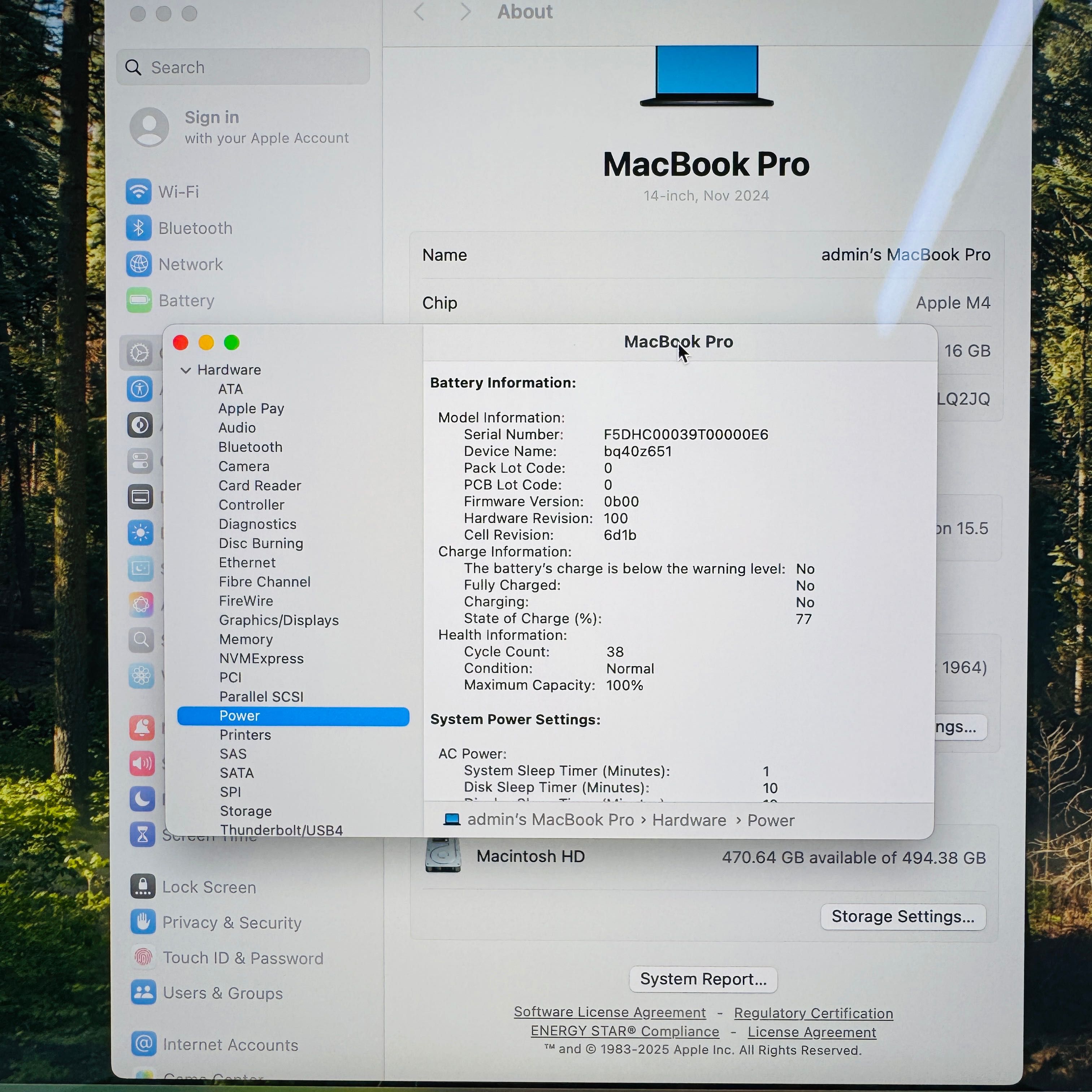
Task: Open the Spotlight magnifier icon in sidebar
Action: tap(141, 640)
